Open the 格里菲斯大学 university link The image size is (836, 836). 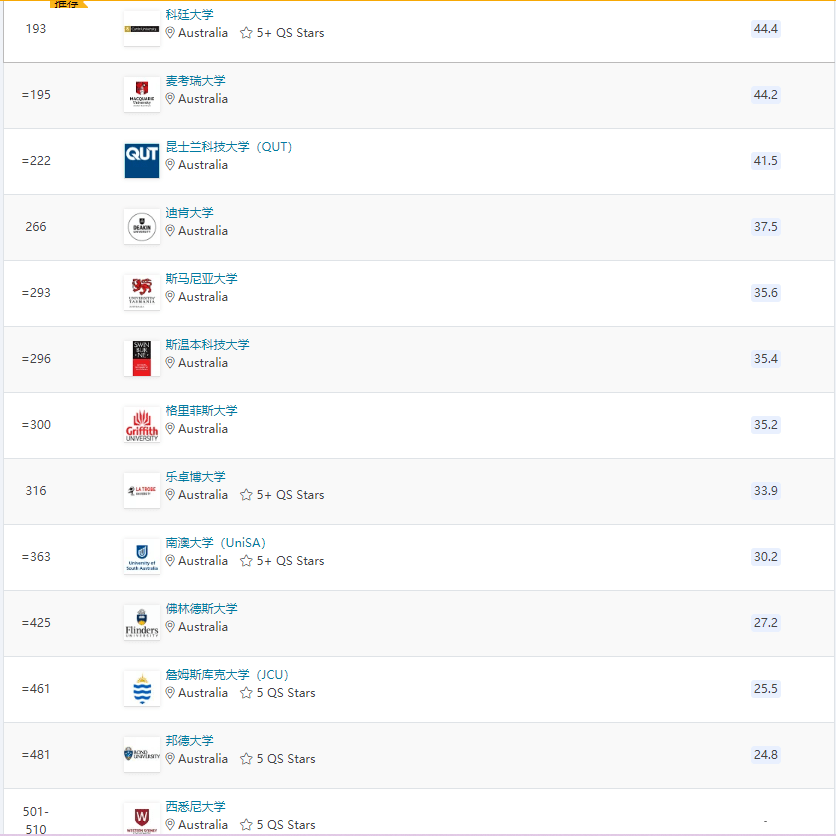[x=201, y=411]
